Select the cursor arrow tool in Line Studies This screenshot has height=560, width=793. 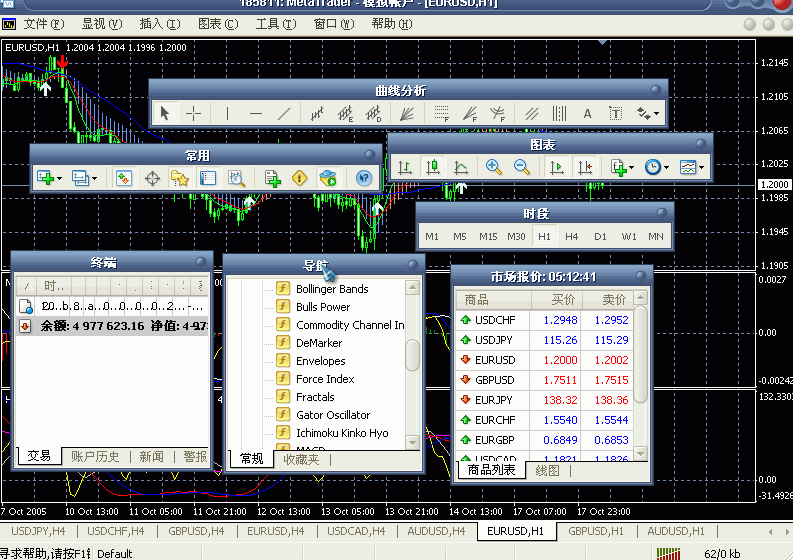165,113
